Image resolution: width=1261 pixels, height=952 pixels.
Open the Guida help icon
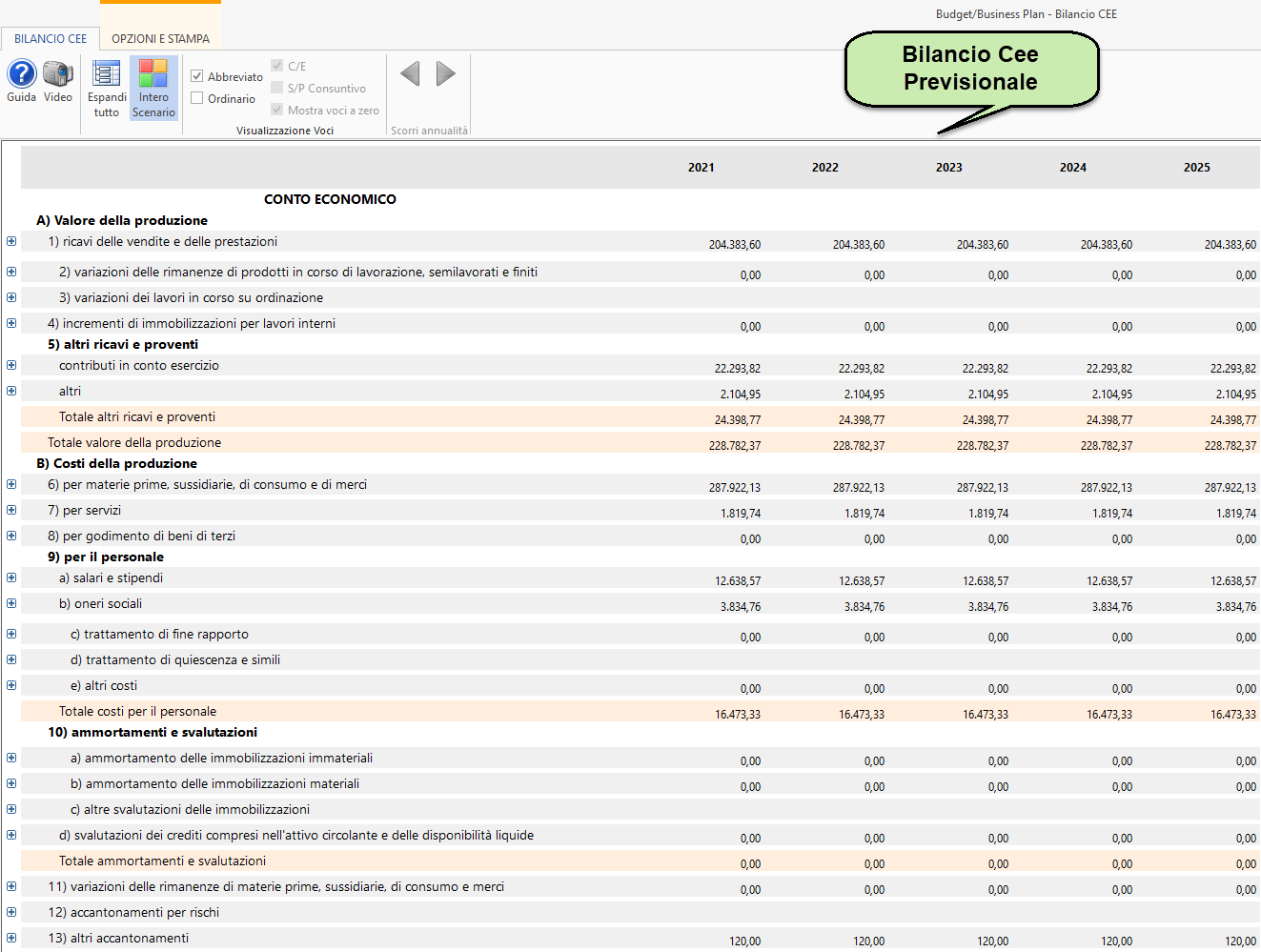[x=21, y=74]
